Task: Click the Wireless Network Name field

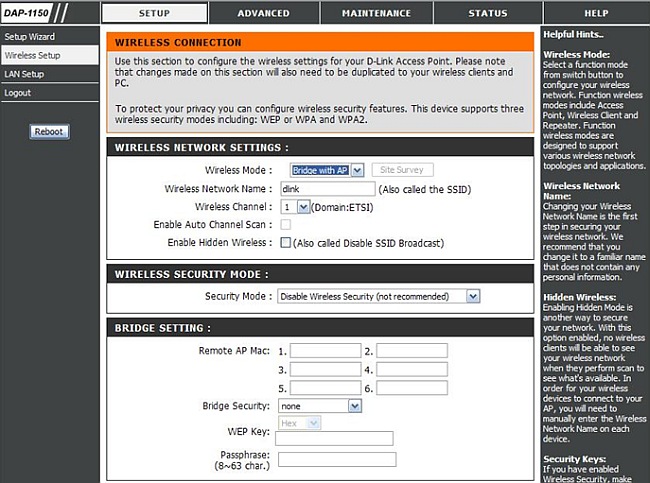Action: (327, 189)
